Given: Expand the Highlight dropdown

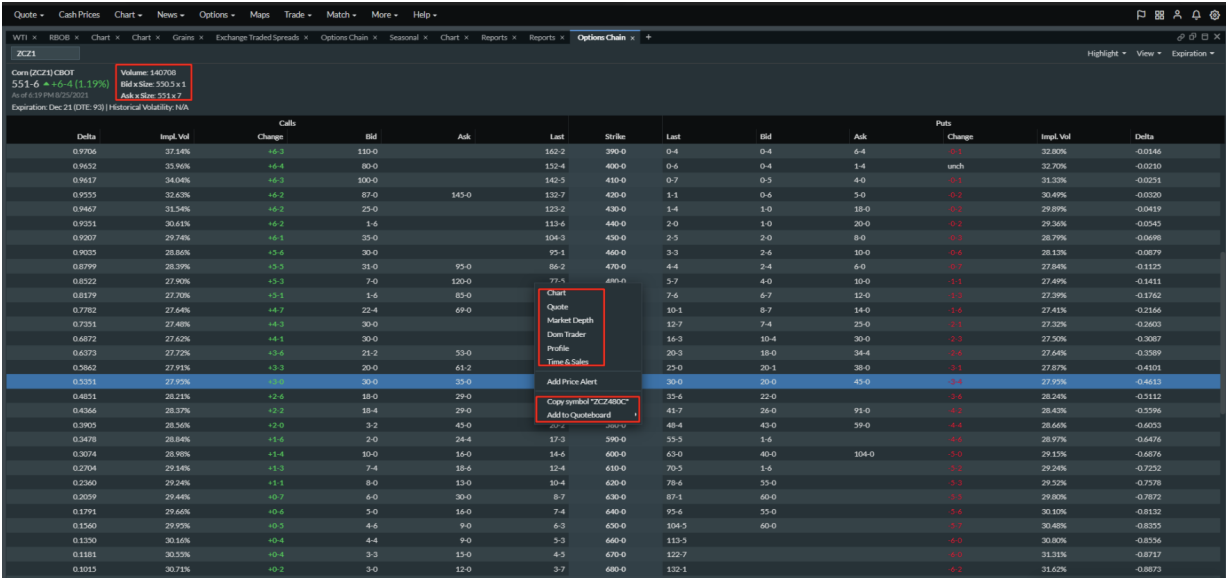Looking at the screenshot, I should (1108, 52).
